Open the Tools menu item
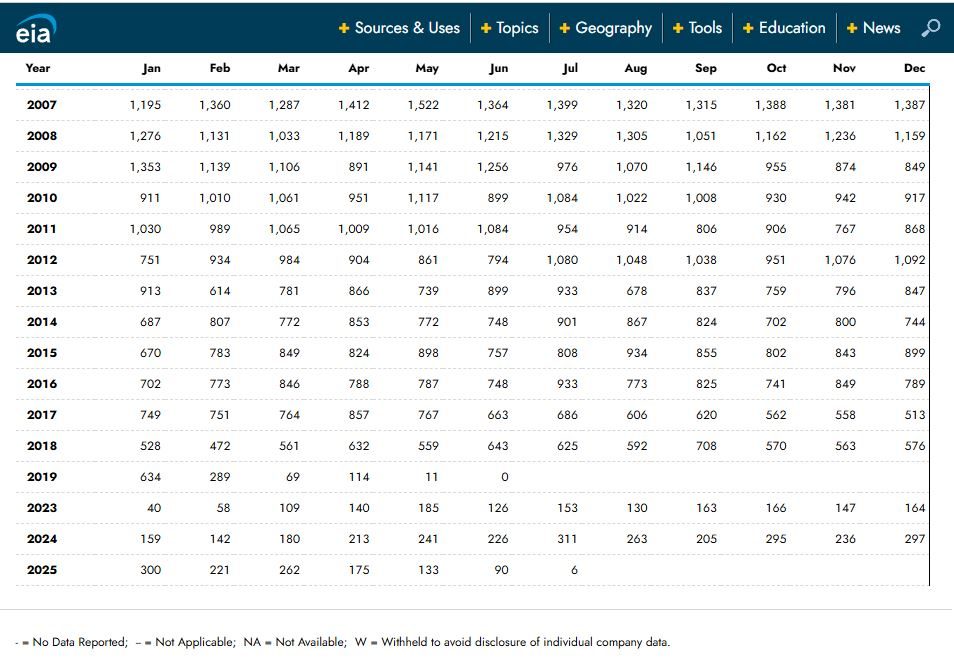The width and height of the screenshot is (954, 661). click(705, 28)
